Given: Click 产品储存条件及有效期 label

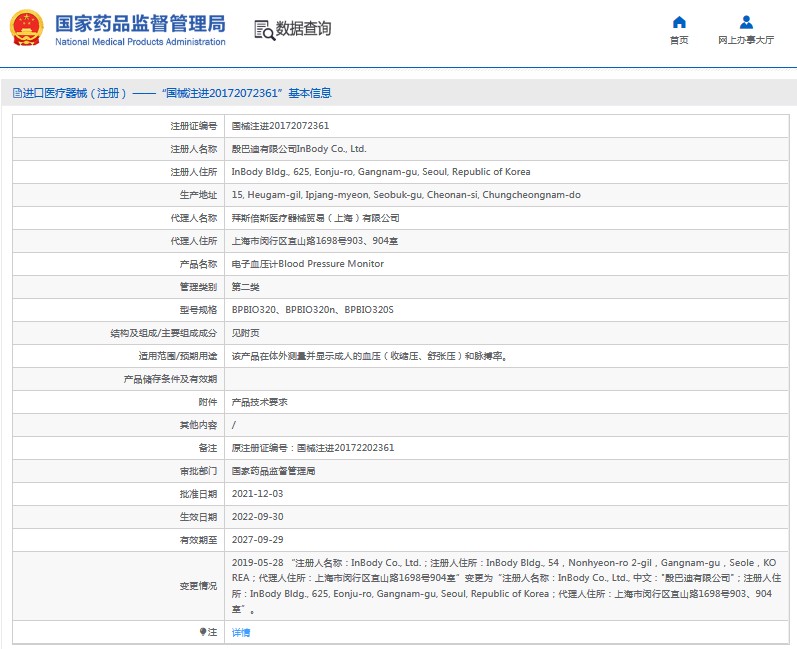Looking at the screenshot, I should pos(170,379).
